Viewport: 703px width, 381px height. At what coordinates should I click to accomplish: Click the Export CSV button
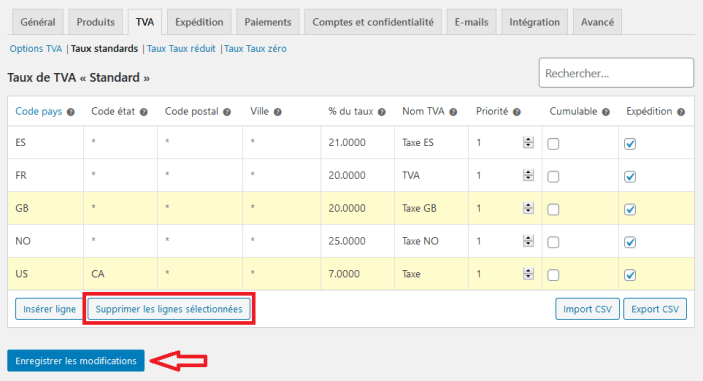[655, 309]
